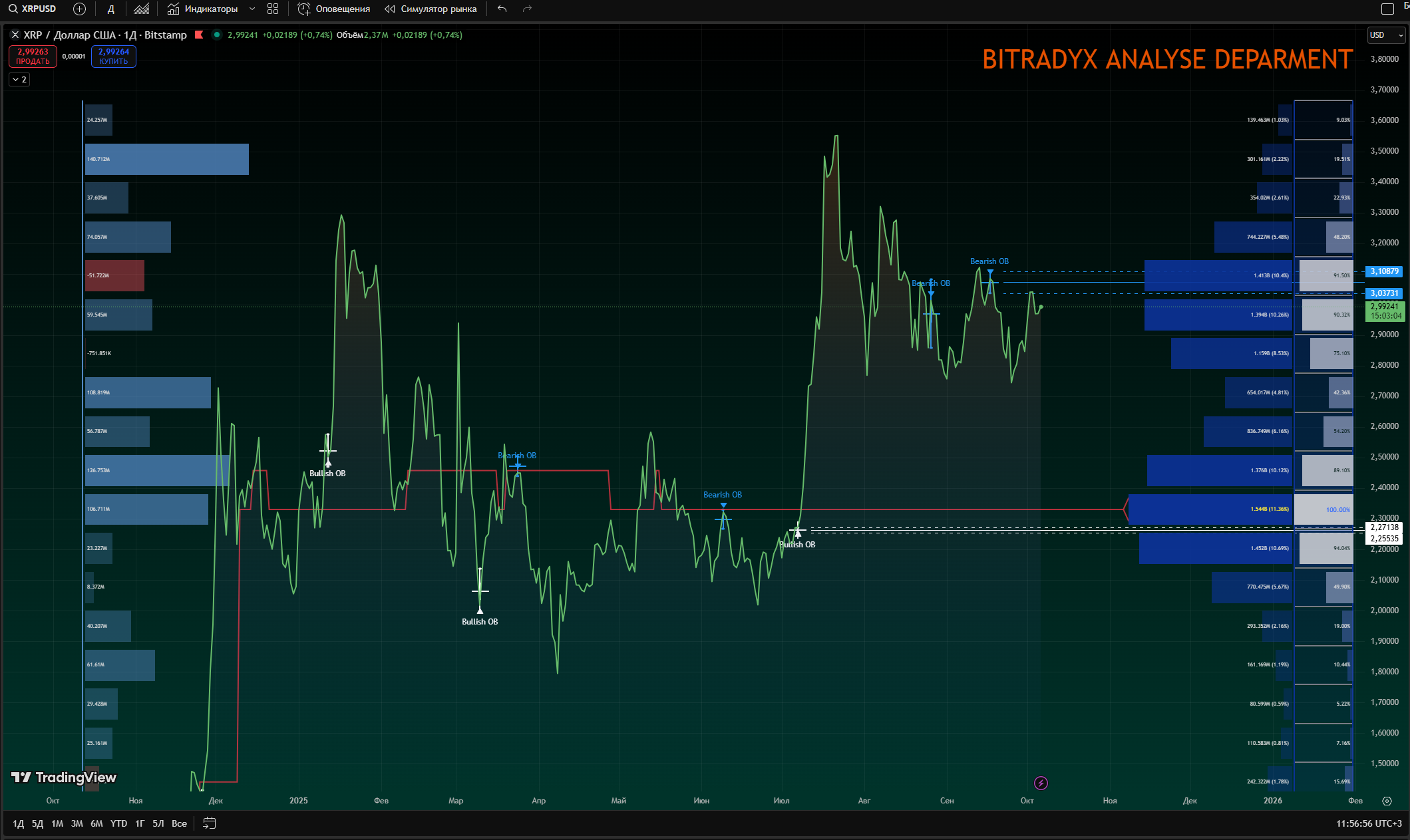Click the 3,80000 price scale label
The width and height of the screenshot is (1410, 840).
[x=1385, y=59]
